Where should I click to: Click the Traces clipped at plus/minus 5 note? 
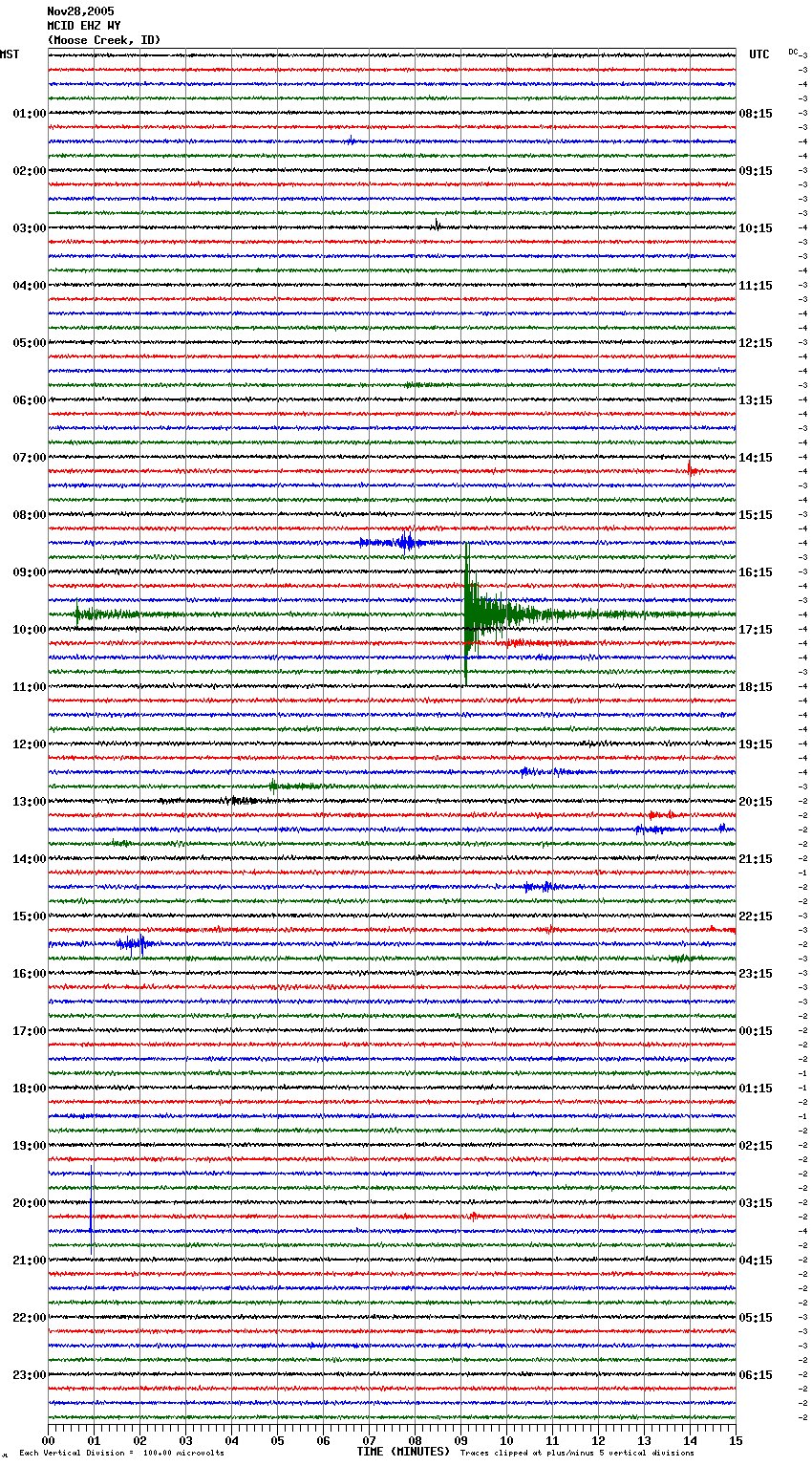(577, 1453)
